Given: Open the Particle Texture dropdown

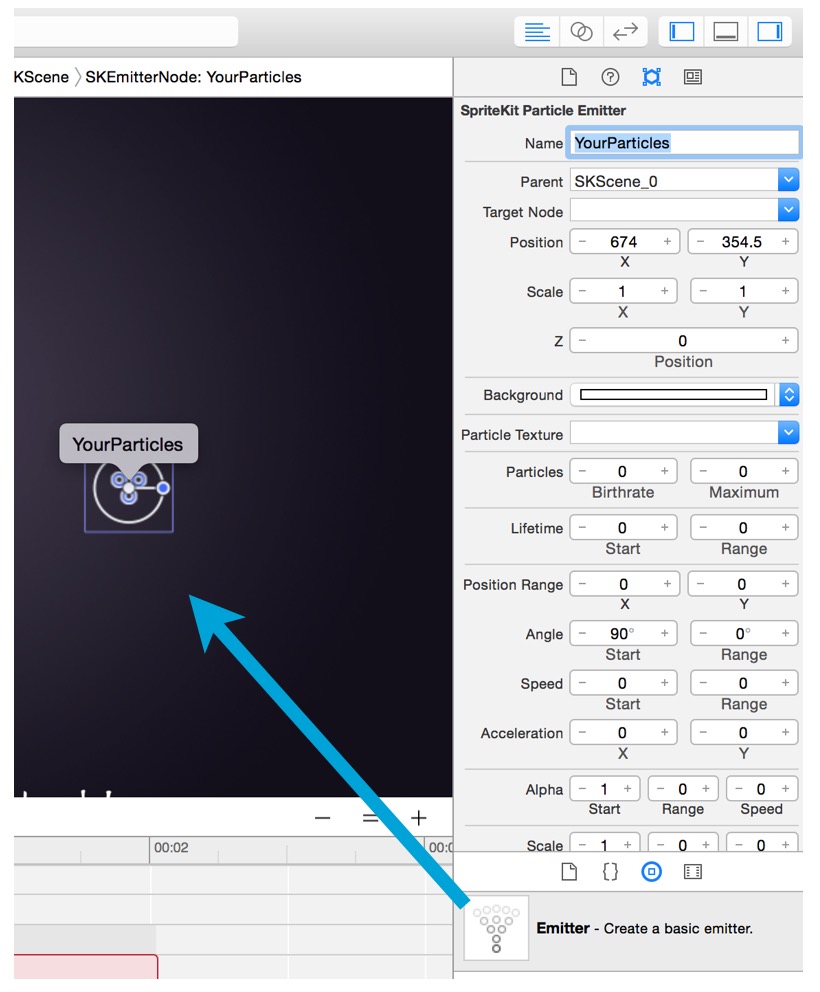Looking at the screenshot, I should [788, 432].
